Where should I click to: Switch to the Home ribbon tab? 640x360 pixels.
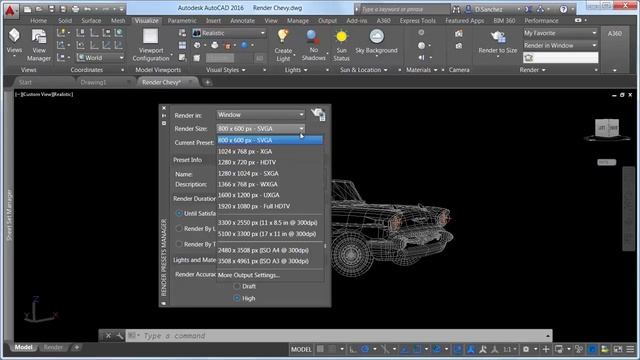38,20
